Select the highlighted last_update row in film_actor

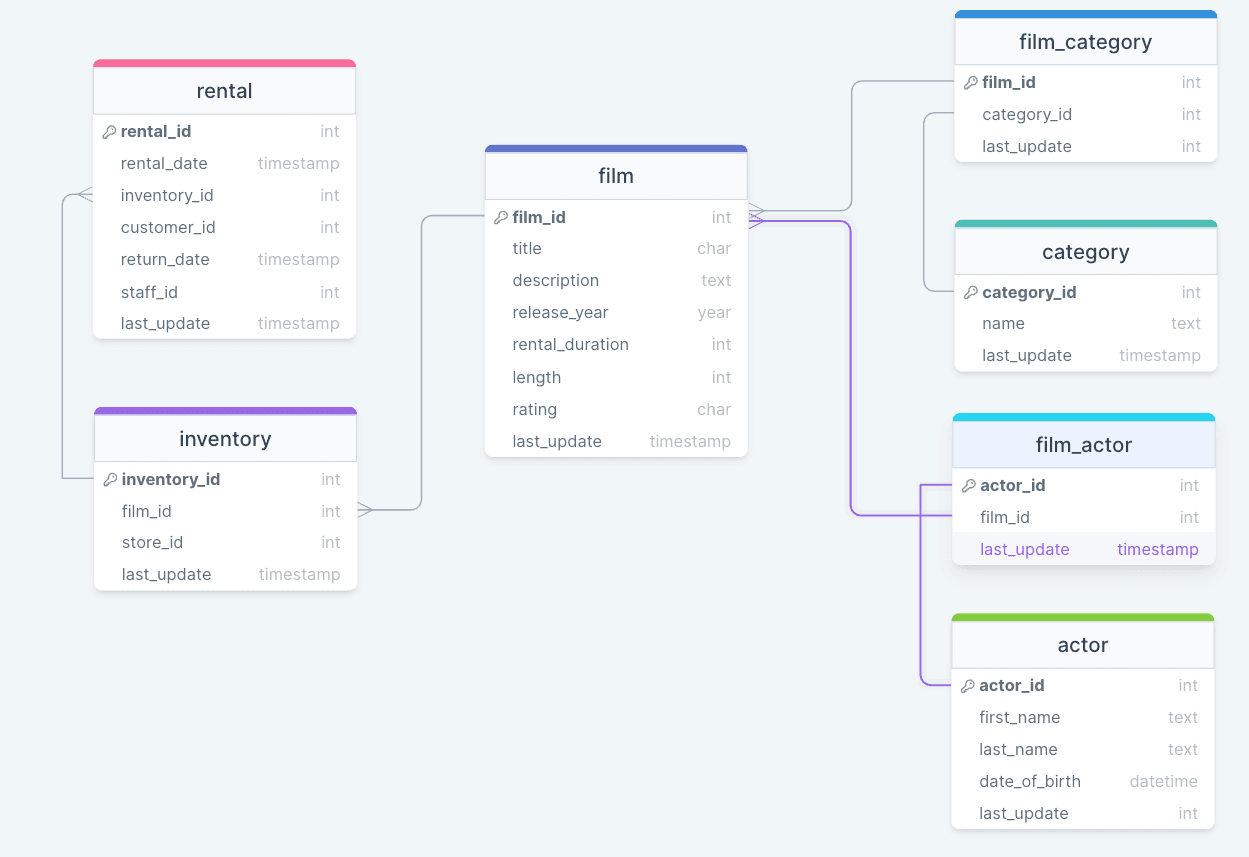1083,549
